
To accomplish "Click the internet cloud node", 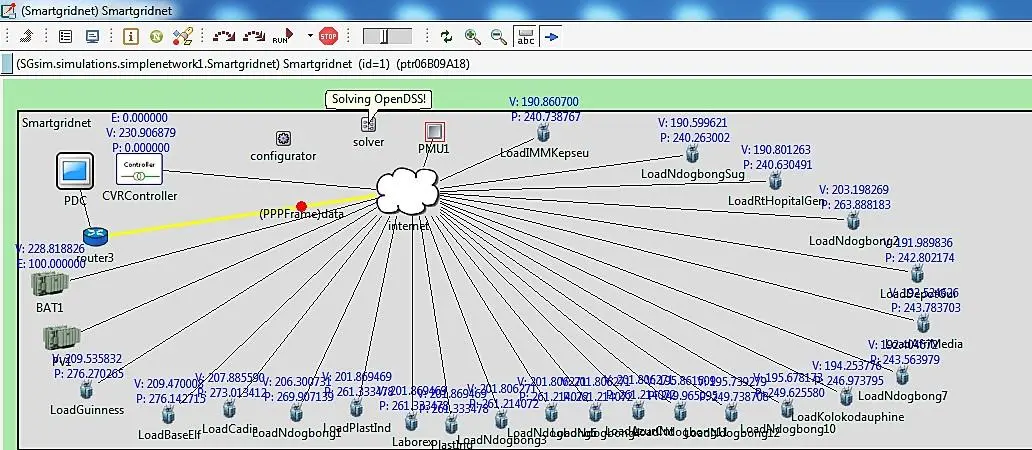I will click(408, 192).
